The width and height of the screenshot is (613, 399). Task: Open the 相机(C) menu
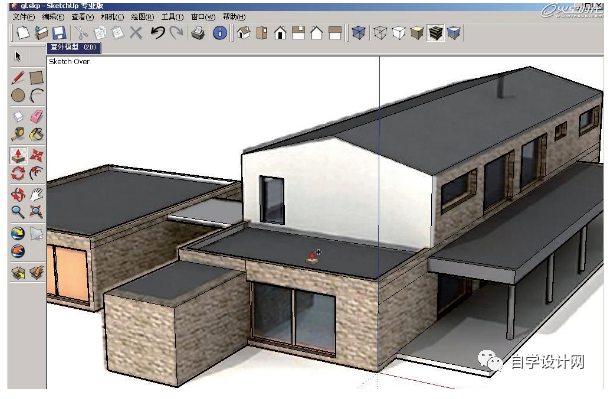coord(112,17)
